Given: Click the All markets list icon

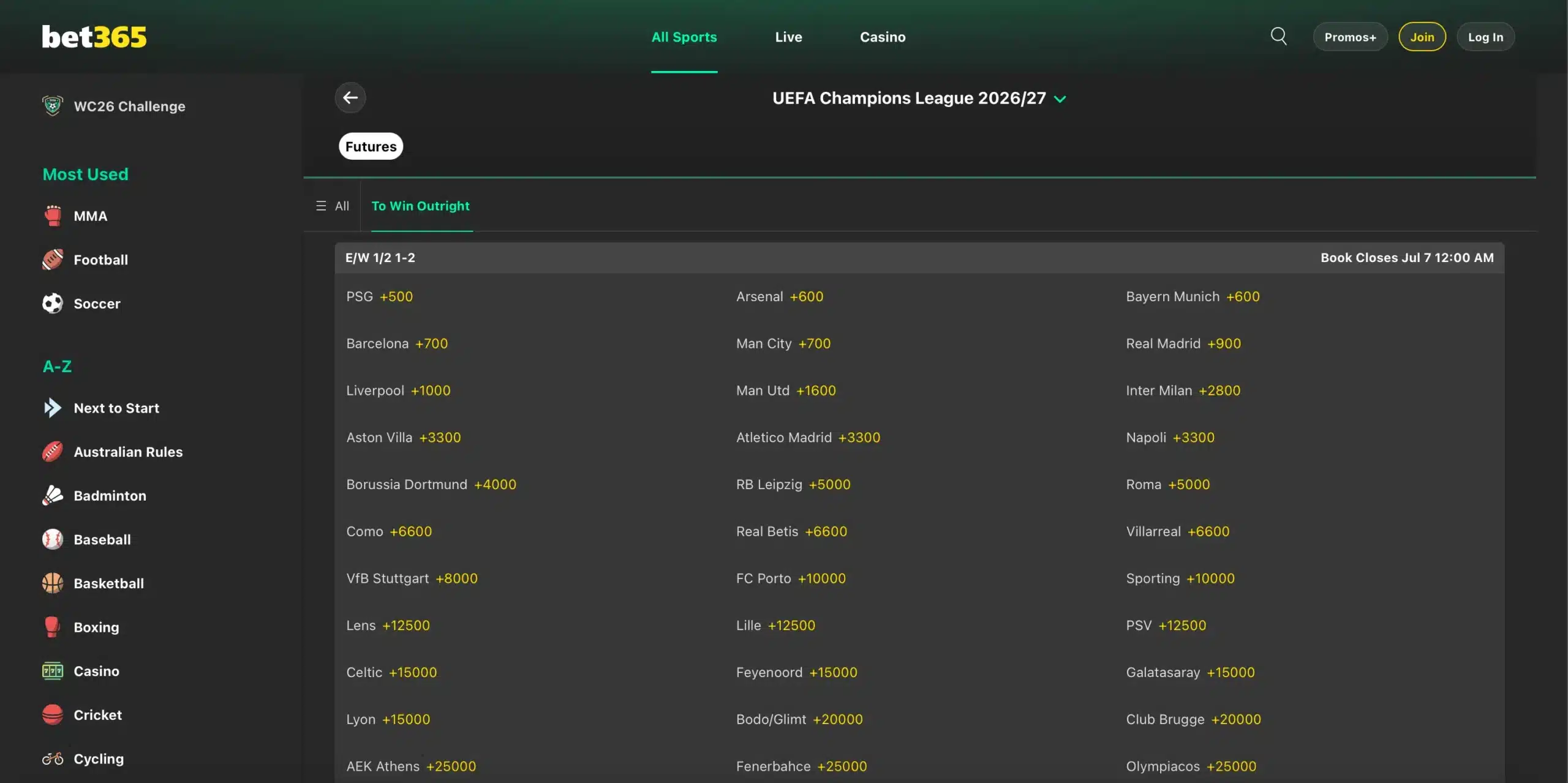Looking at the screenshot, I should coord(321,206).
